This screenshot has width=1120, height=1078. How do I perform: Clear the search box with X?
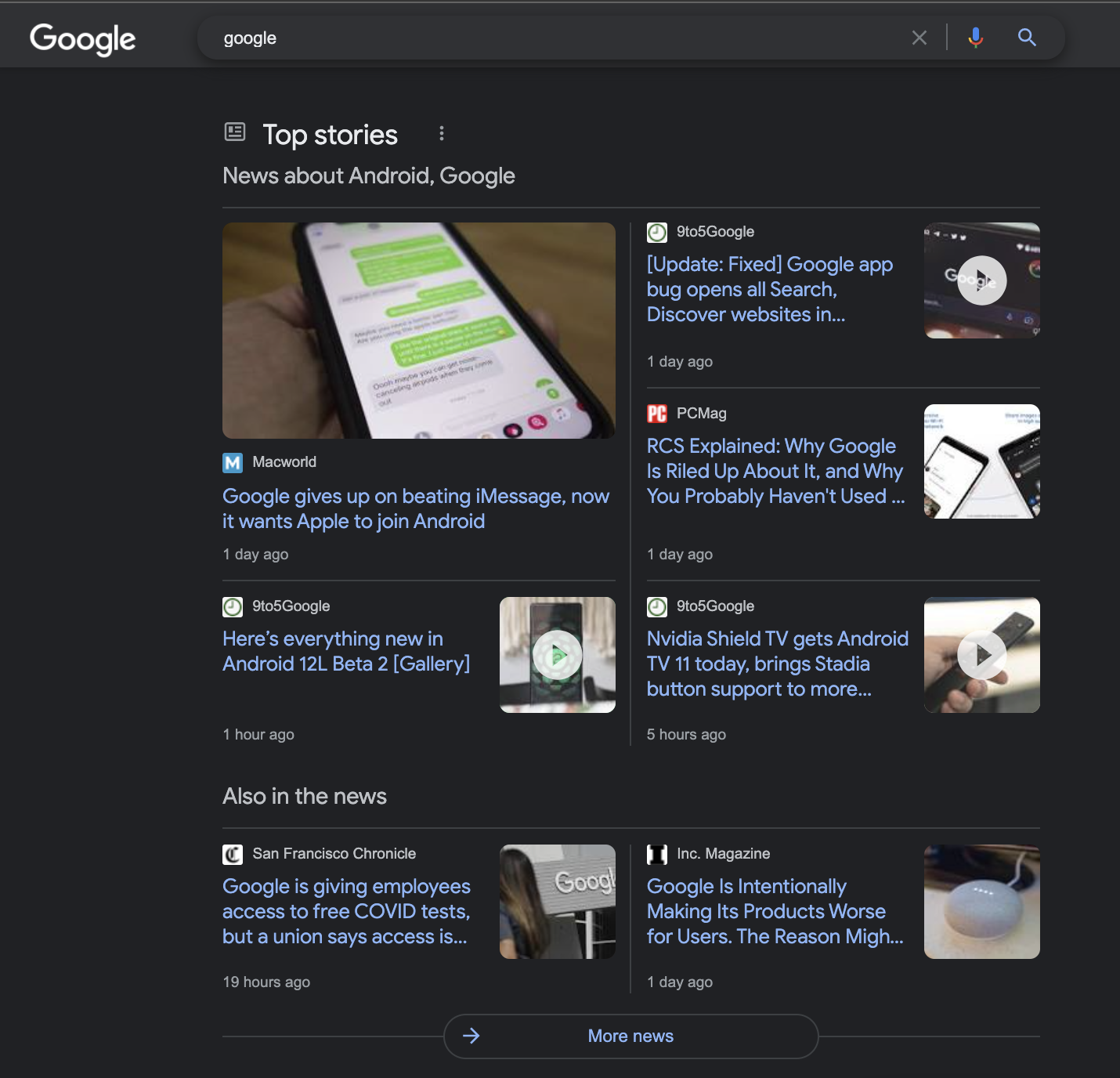919,38
